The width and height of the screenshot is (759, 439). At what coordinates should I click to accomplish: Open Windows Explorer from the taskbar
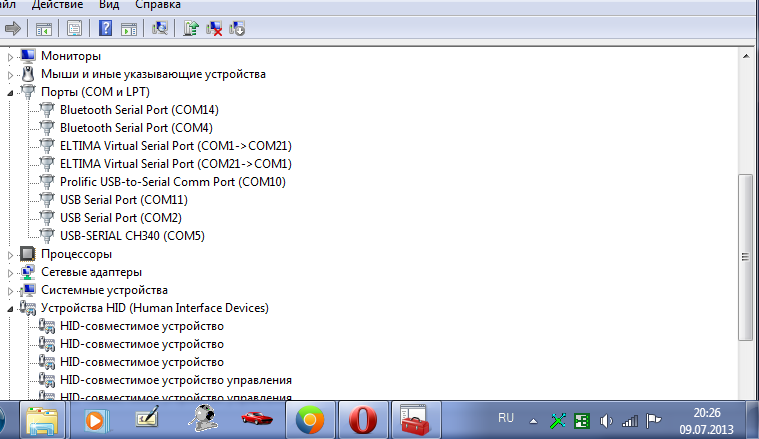pyautogui.click(x=42, y=420)
